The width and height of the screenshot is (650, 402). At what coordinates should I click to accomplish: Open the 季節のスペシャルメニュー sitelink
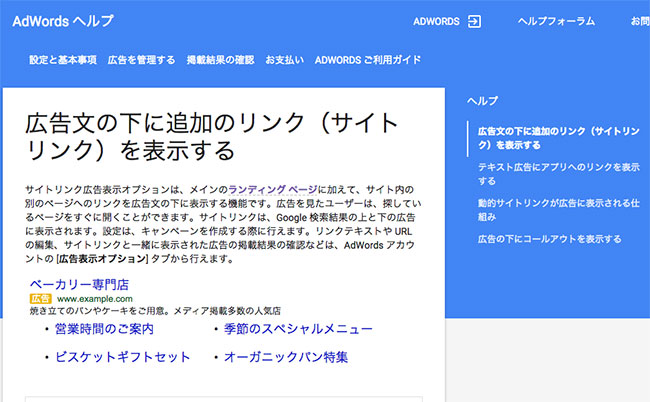(x=298, y=329)
